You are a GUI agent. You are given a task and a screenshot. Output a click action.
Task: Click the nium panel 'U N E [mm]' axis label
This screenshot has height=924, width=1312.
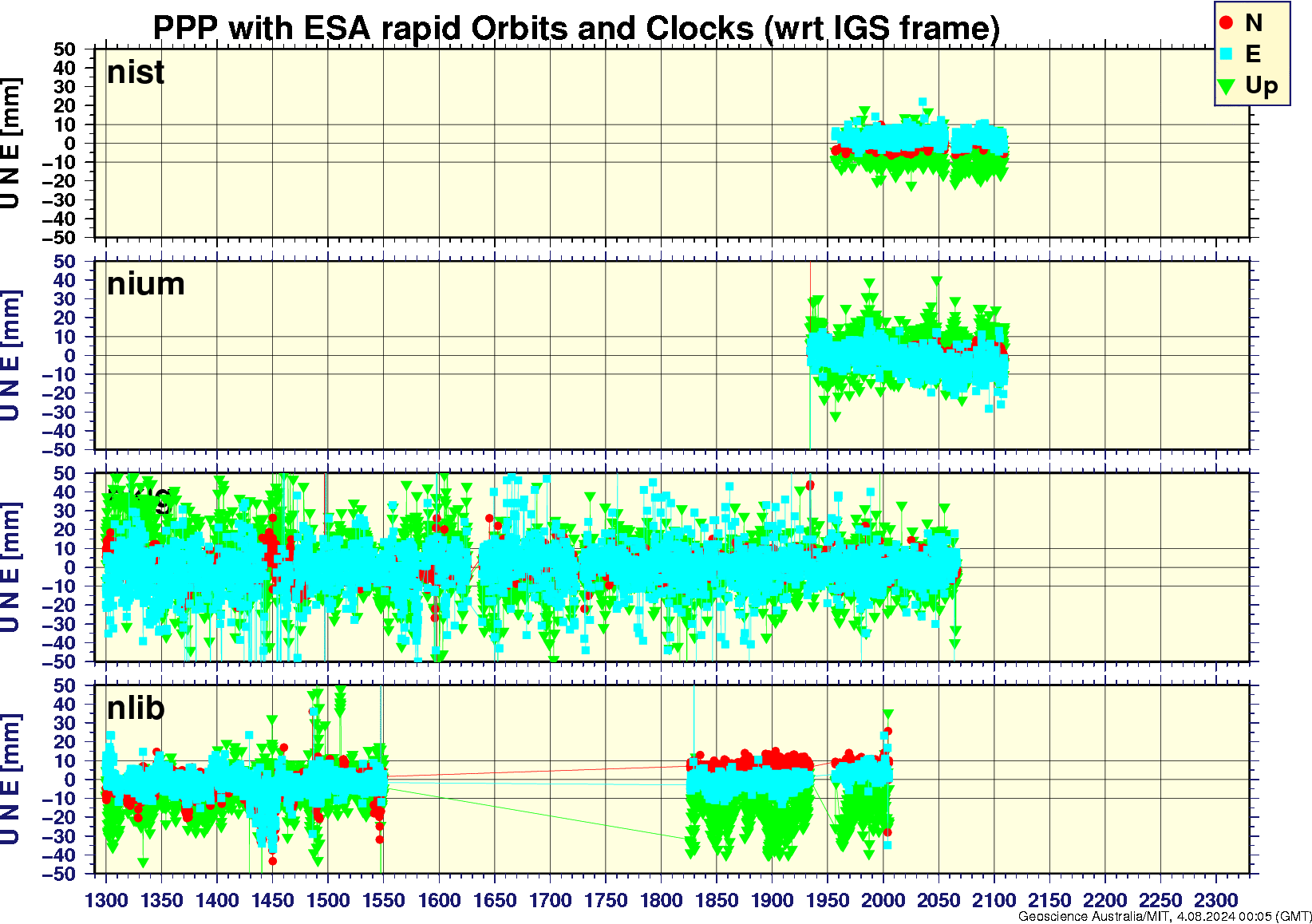coord(10,356)
